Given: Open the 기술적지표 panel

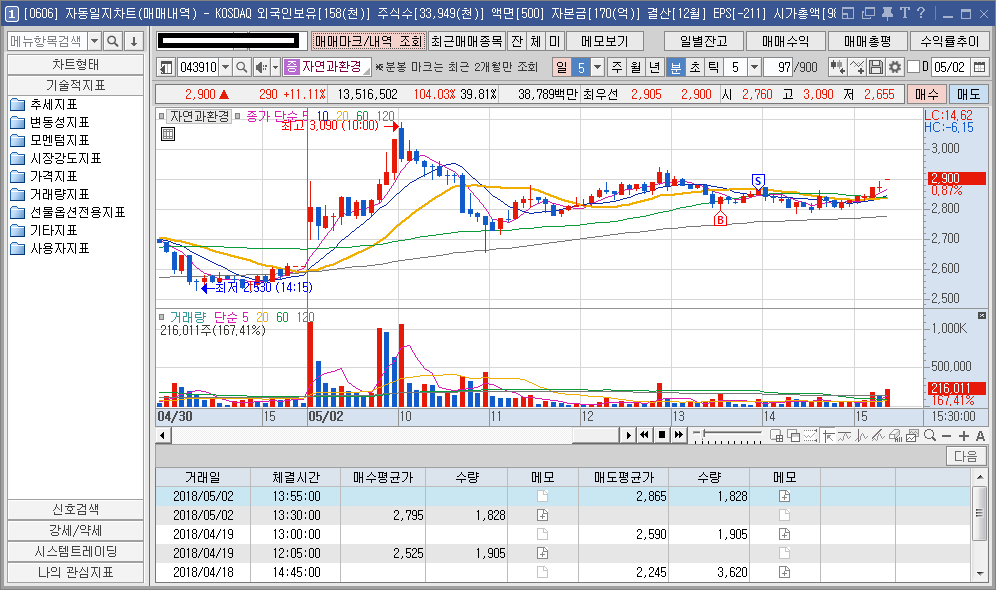Looking at the screenshot, I should point(76,85).
